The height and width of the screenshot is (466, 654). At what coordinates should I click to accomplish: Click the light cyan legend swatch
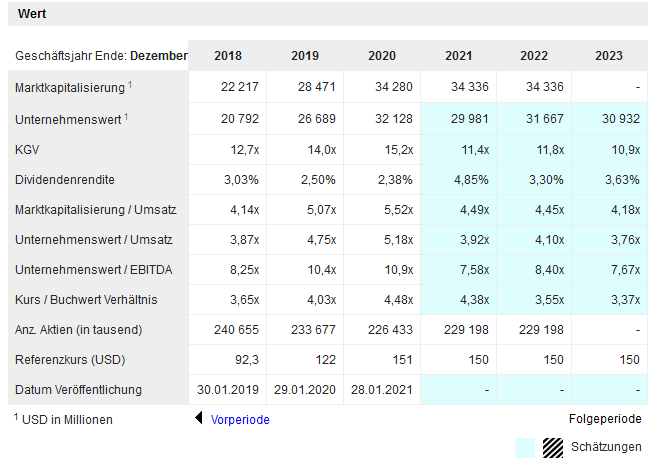pyautogui.click(x=525, y=447)
